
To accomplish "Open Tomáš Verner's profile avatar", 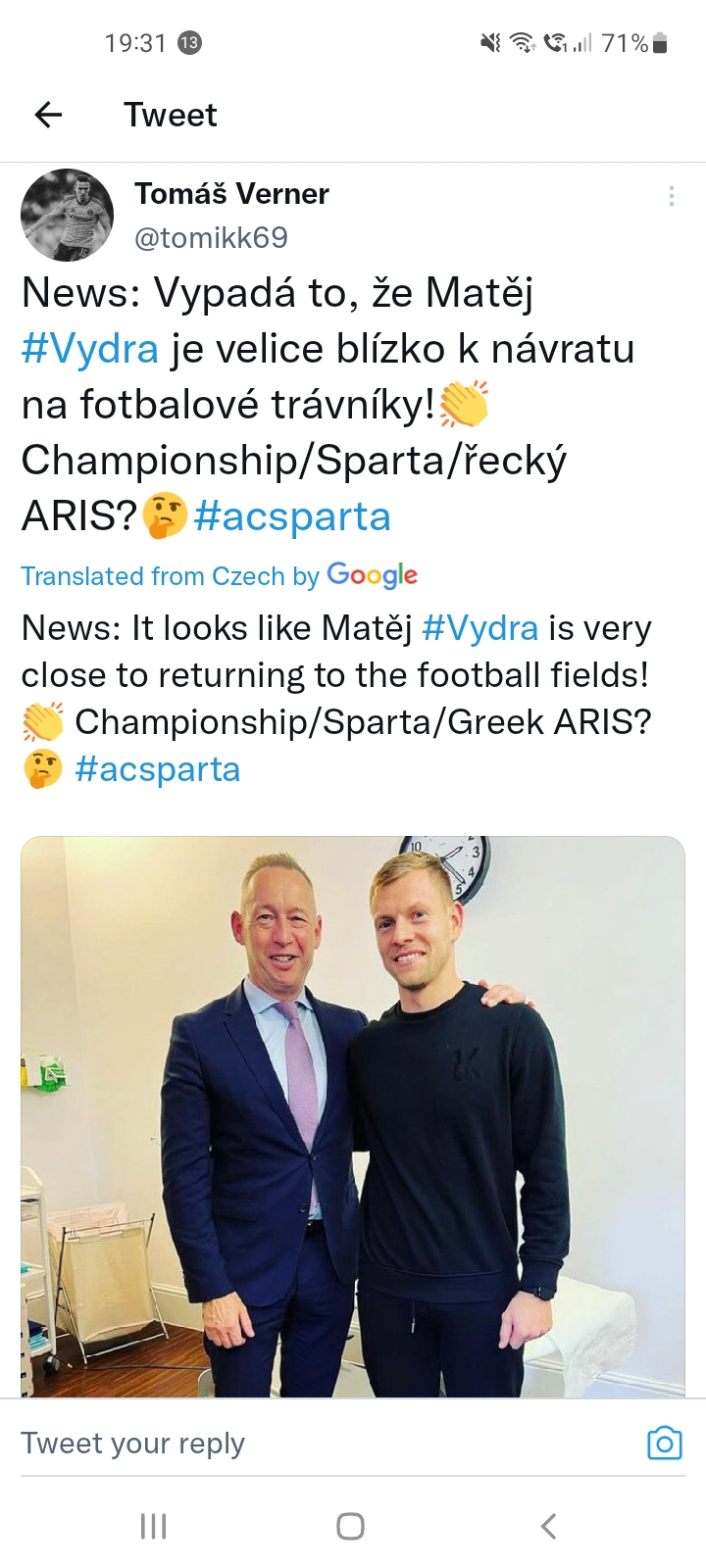I will pos(68,216).
